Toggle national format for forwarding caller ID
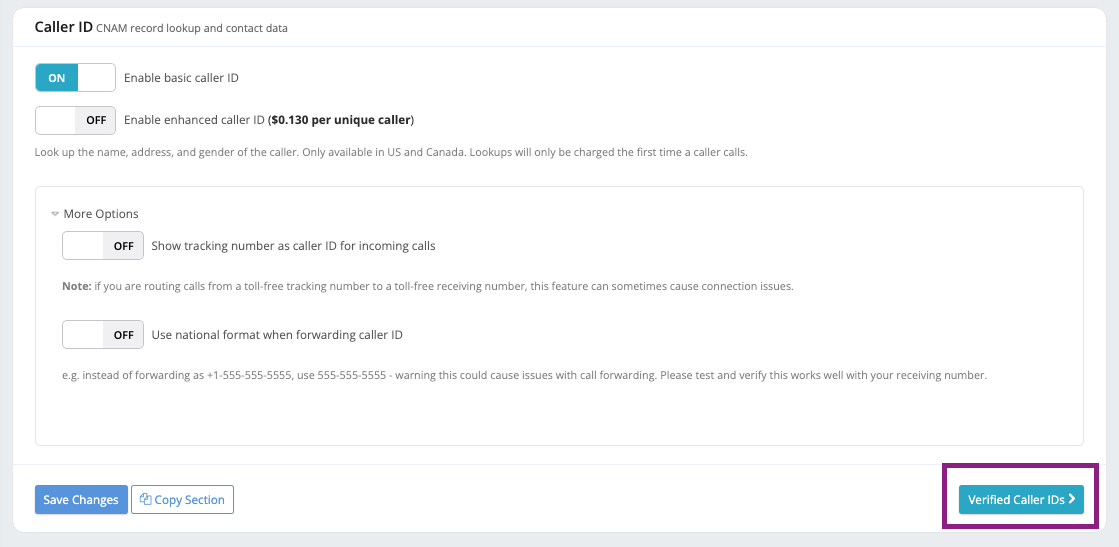1119x547 pixels. pyautogui.click(x=103, y=334)
